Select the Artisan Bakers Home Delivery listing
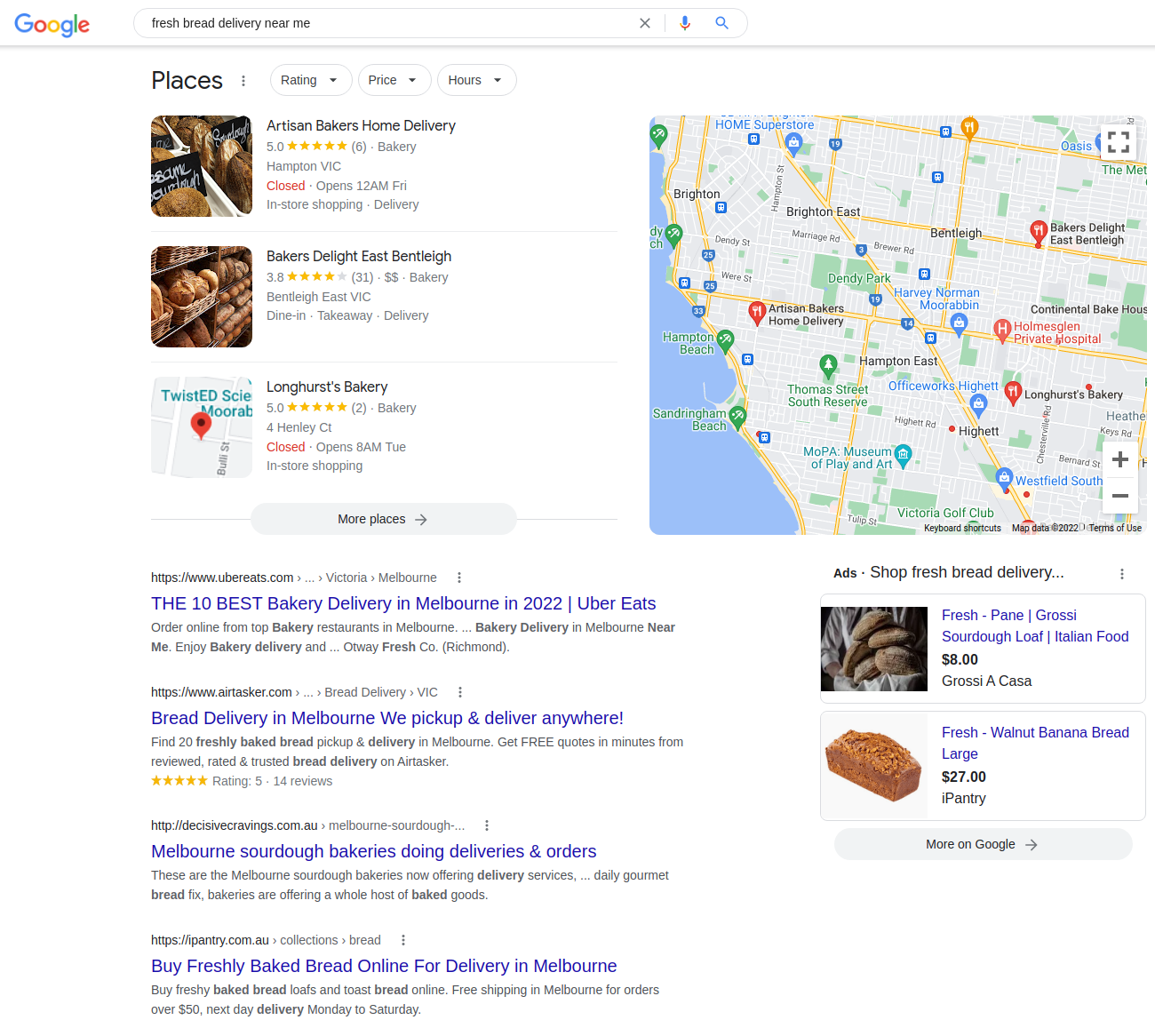1155x1036 pixels. click(361, 125)
